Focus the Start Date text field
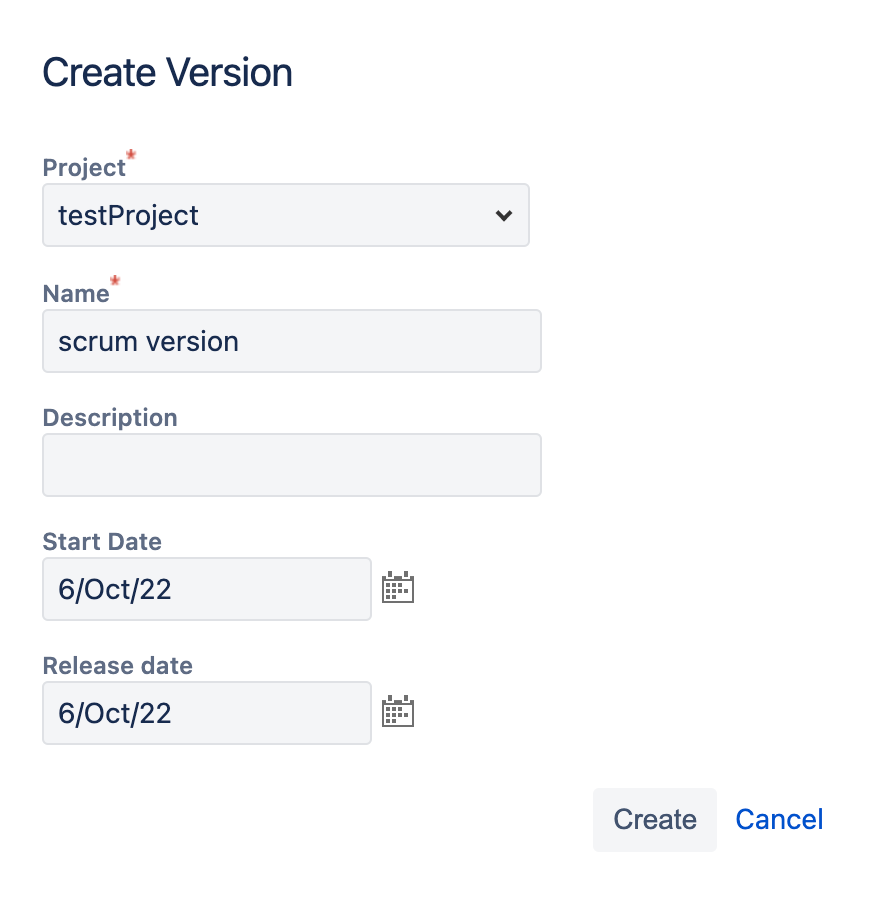This screenshot has width=888, height=906. pyautogui.click(x=206, y=589)
